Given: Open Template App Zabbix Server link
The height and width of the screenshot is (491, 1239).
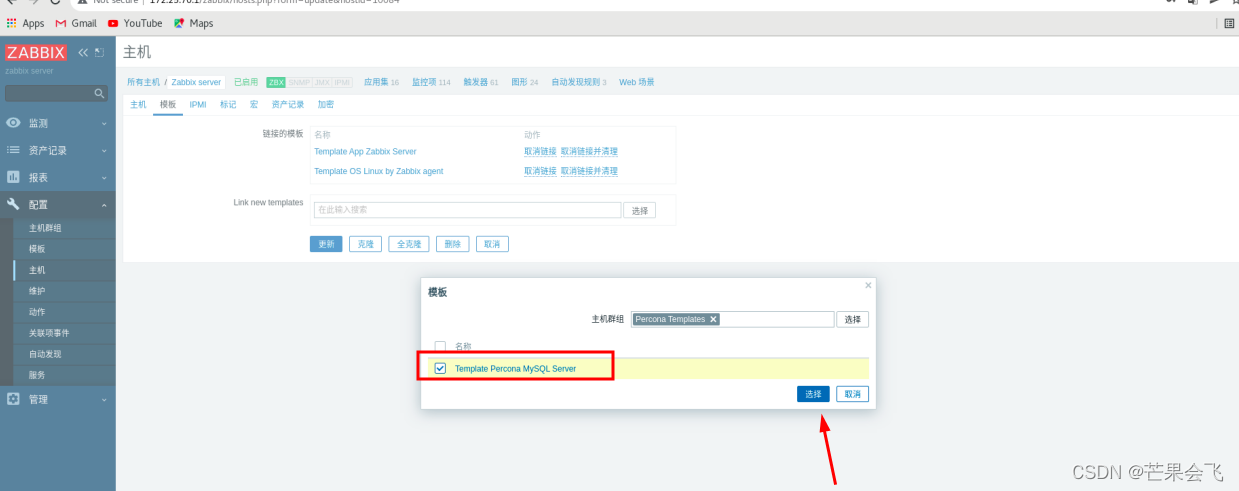Looking at the screenshot, I should [365, 151].
